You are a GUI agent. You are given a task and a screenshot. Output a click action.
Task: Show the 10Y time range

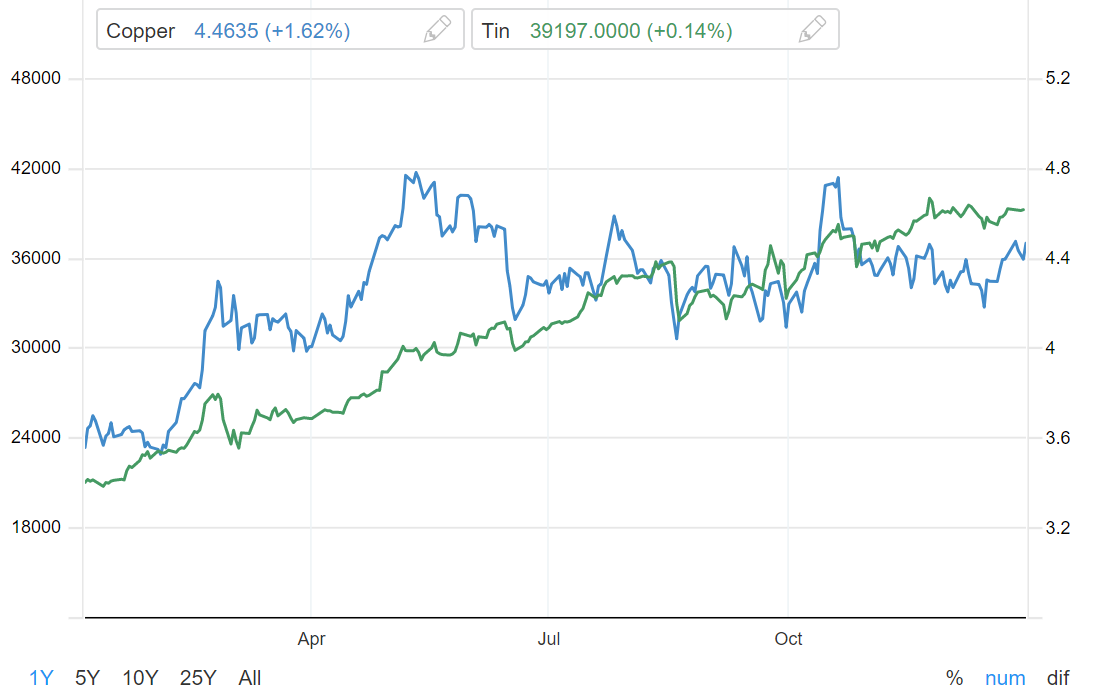point(140,678)
